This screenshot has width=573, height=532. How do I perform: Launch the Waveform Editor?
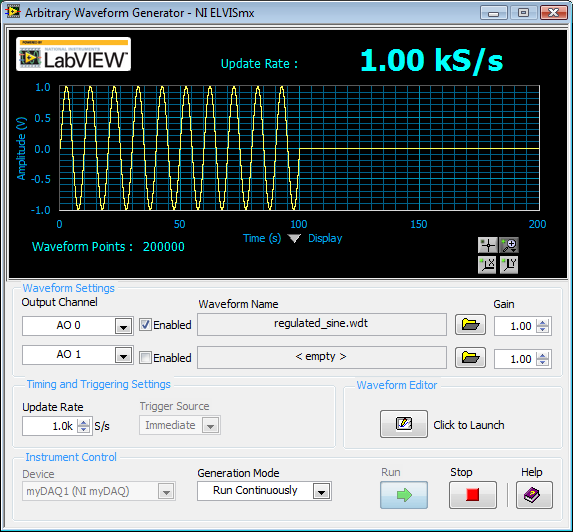tap(404, 424)
